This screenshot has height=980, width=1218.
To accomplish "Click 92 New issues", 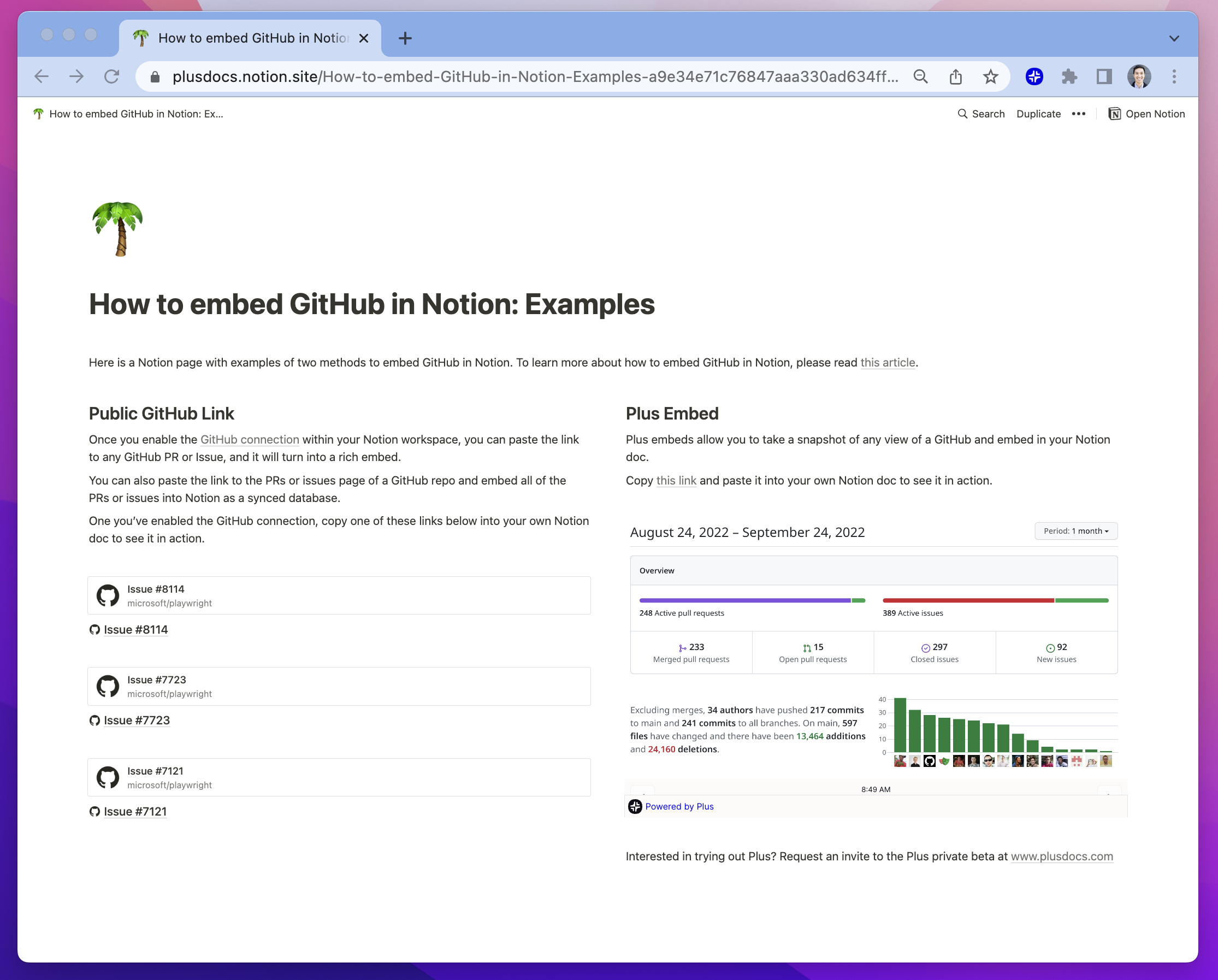I will [1056, 652].
